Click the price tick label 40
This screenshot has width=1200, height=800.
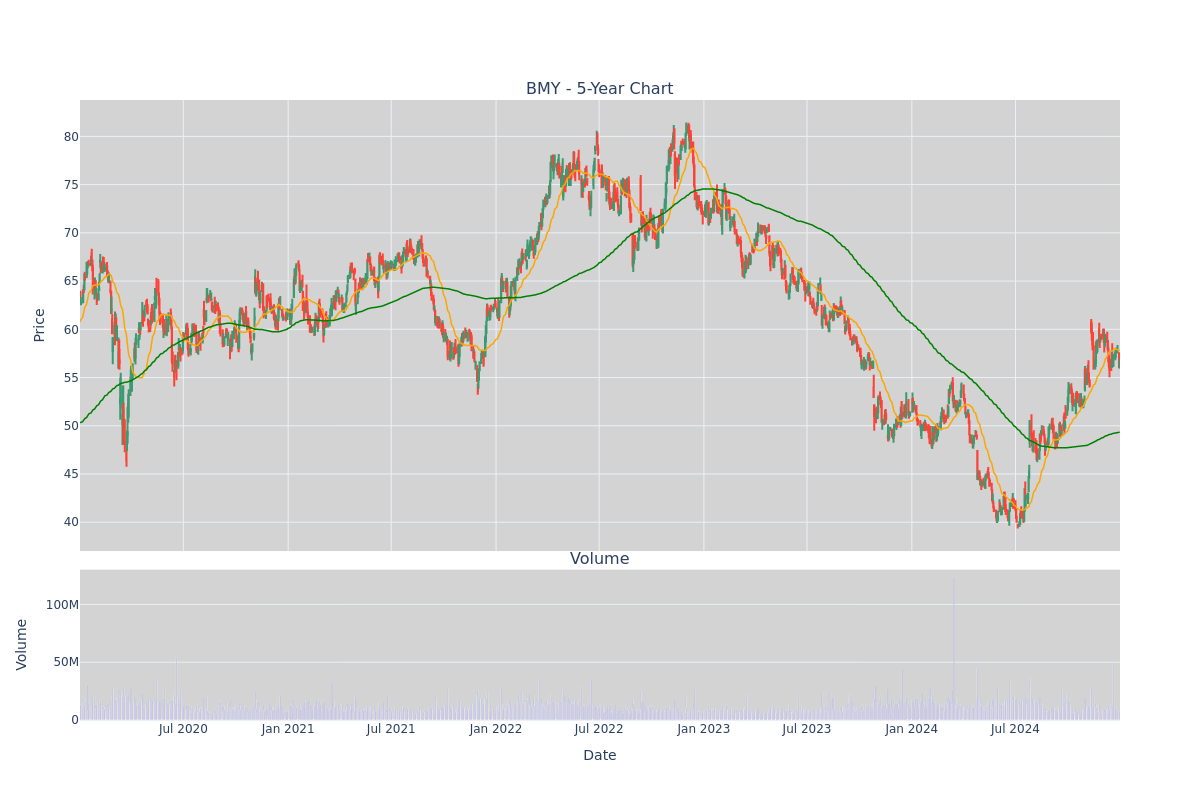[x=71, y=522]
